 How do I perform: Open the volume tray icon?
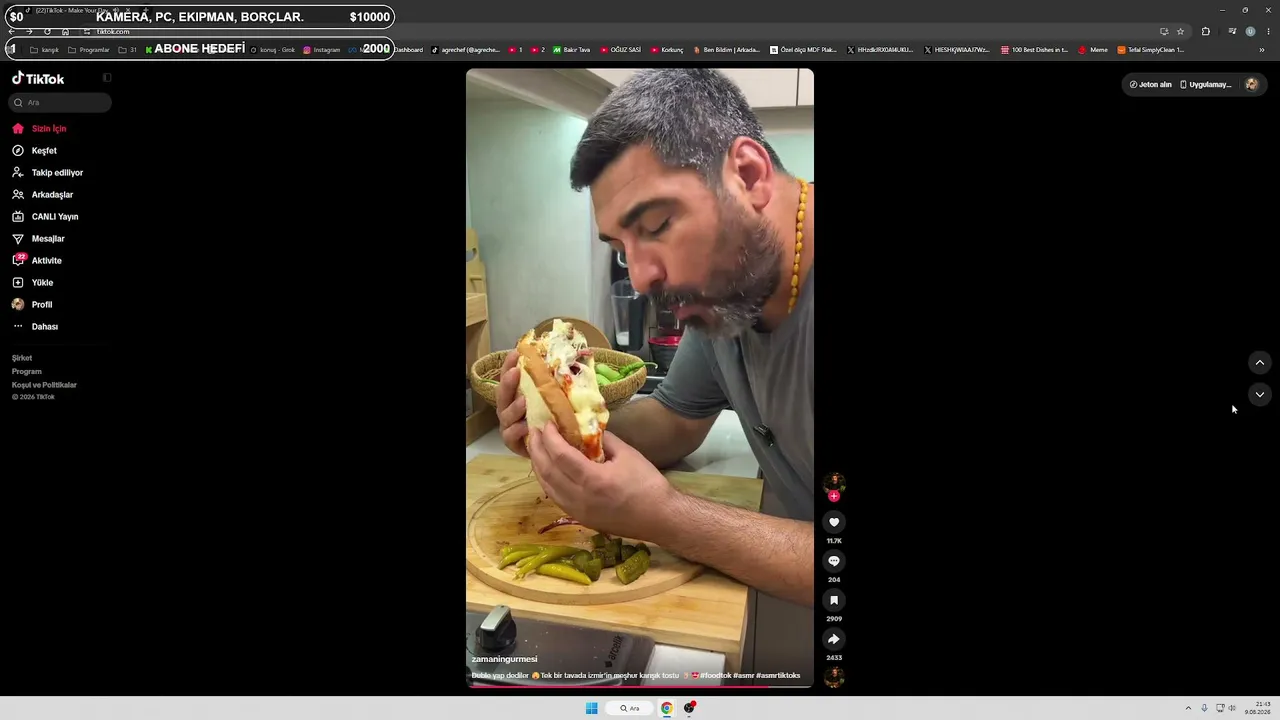(1232, 708)
